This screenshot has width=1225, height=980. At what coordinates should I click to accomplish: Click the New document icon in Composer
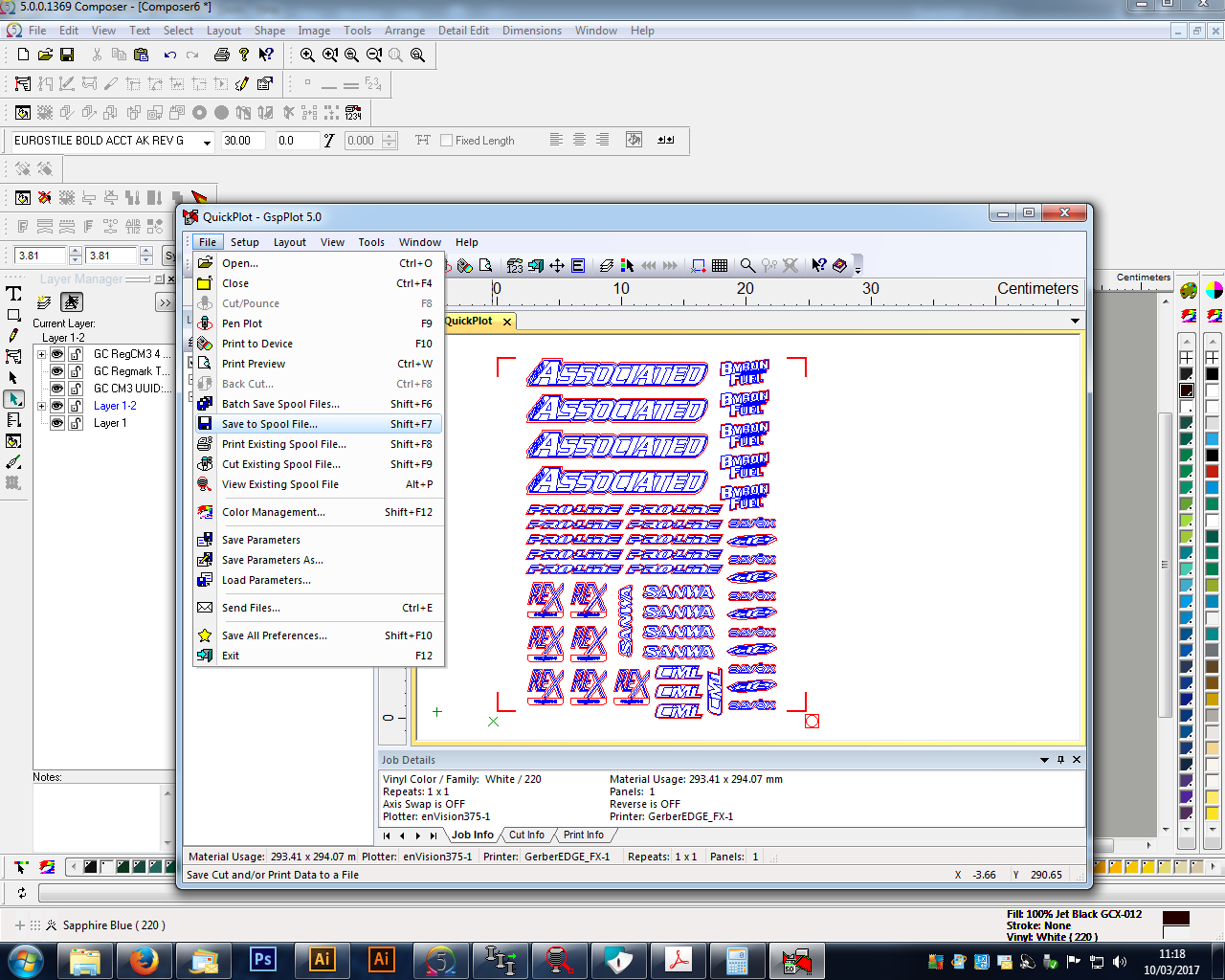[x=23, y=55]
